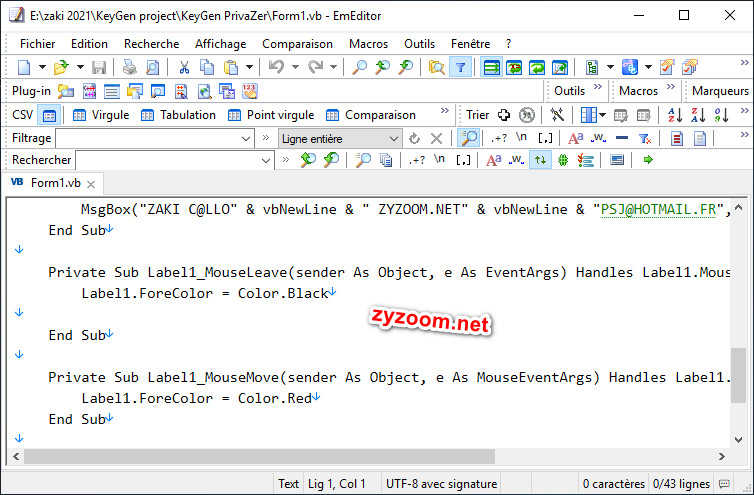Click inside the Filtrage text field

click(147, 139)
